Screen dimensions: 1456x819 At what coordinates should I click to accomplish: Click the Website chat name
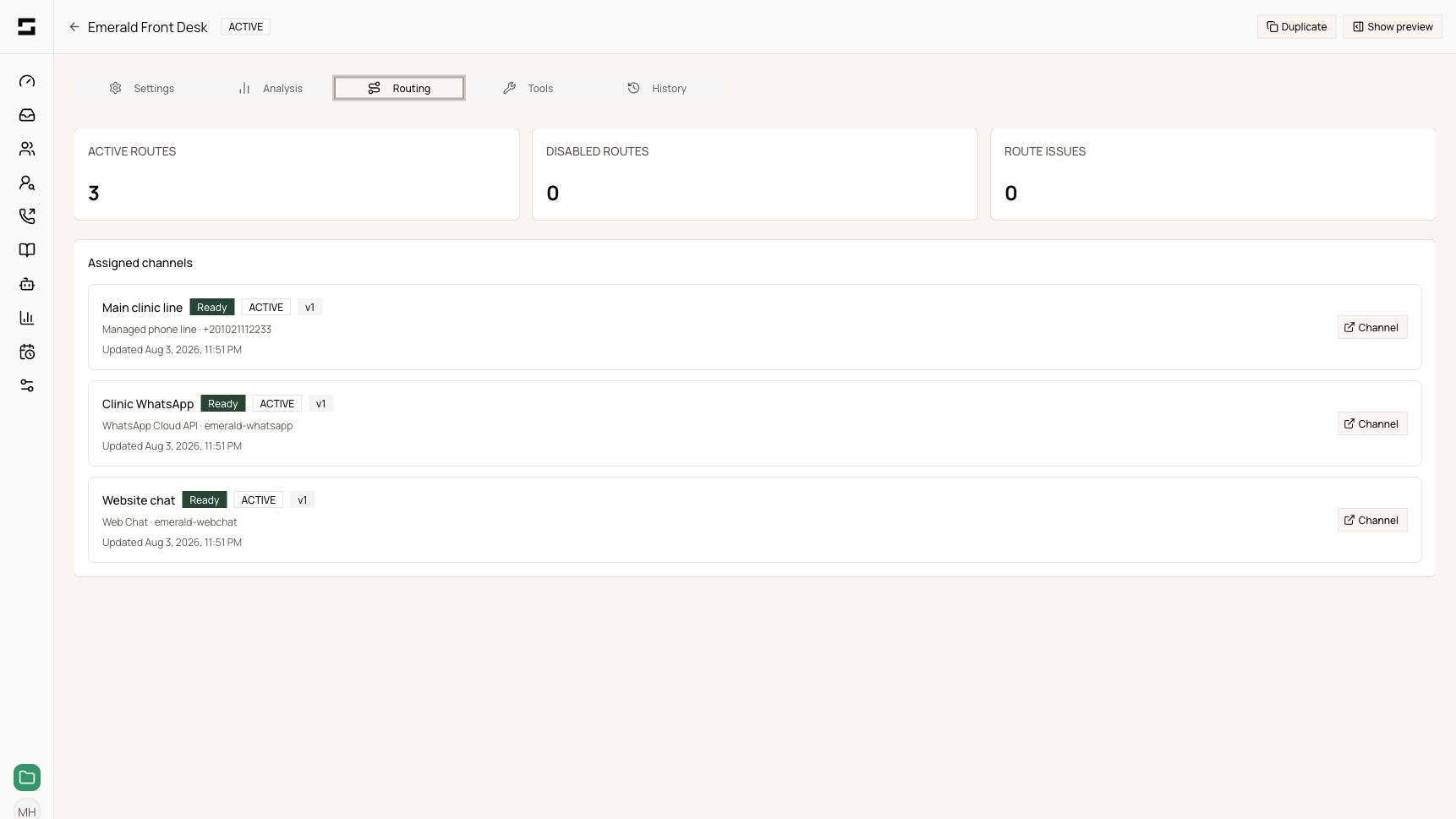[x=139, y=500]
